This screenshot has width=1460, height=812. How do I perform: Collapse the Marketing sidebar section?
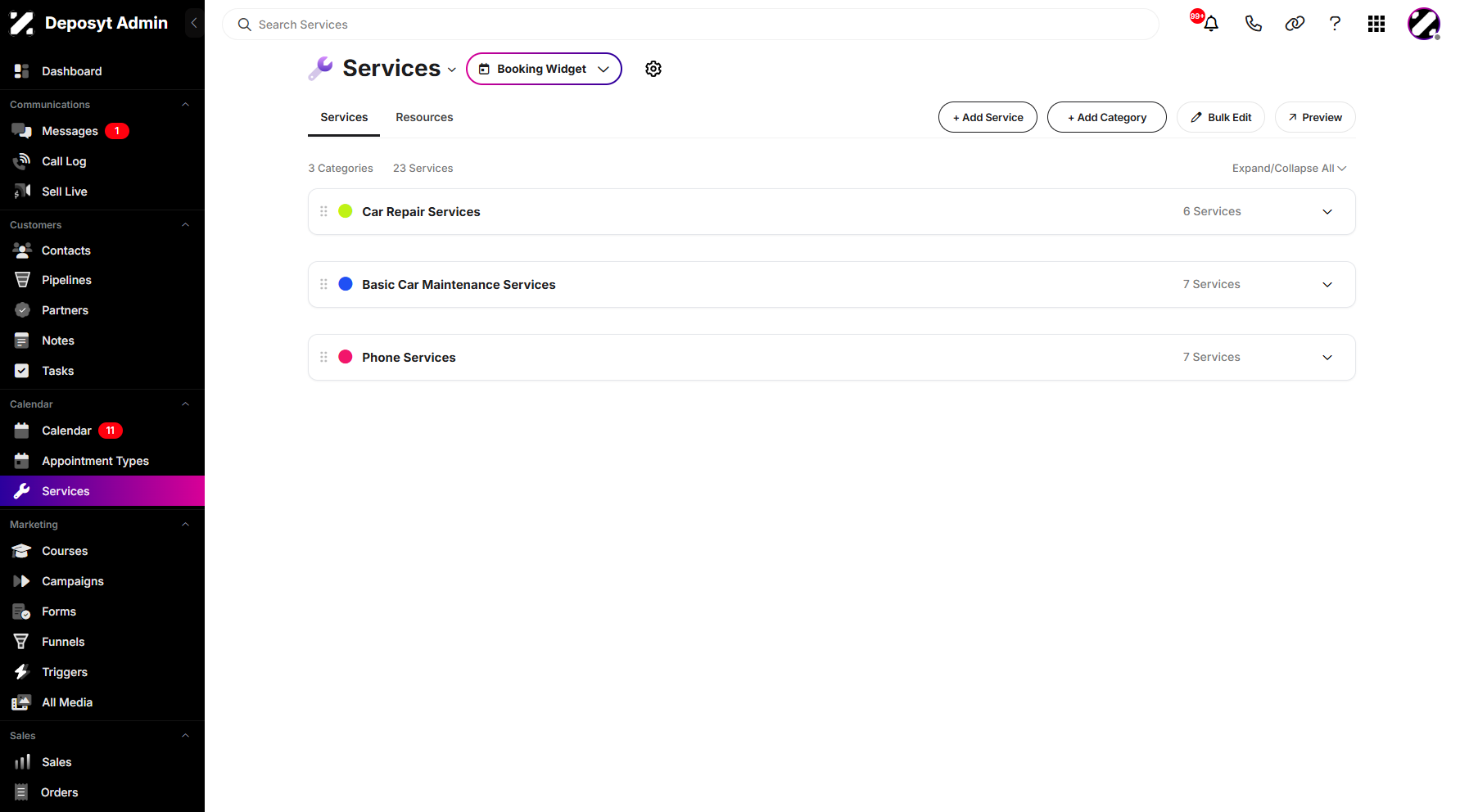185,525
